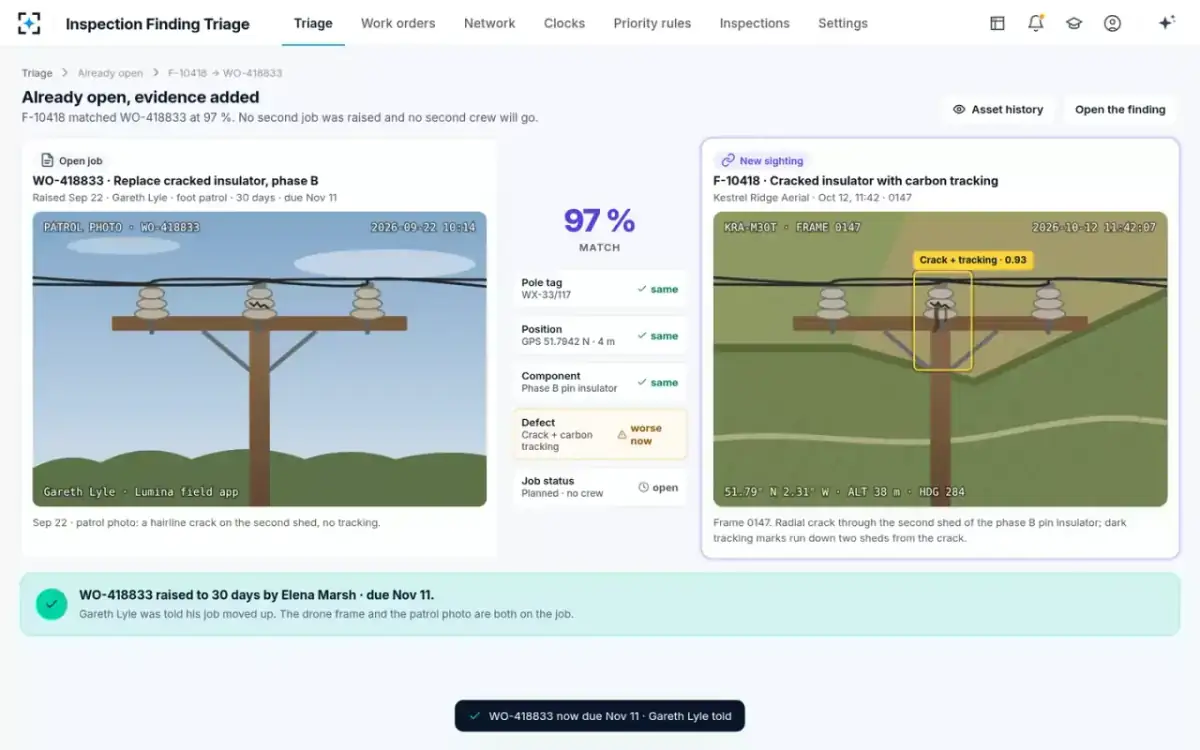
Task: Click the 97 % match score
Action: coord(599,220)
